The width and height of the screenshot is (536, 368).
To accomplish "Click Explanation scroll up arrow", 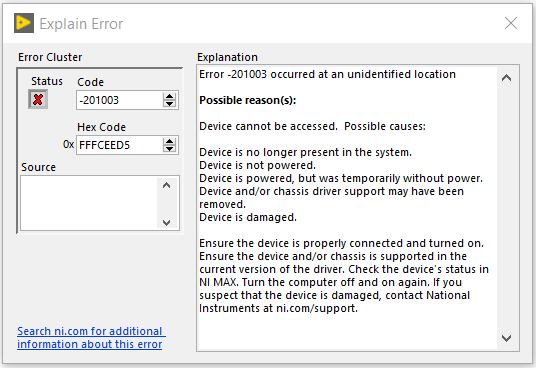I will [506, 78].
